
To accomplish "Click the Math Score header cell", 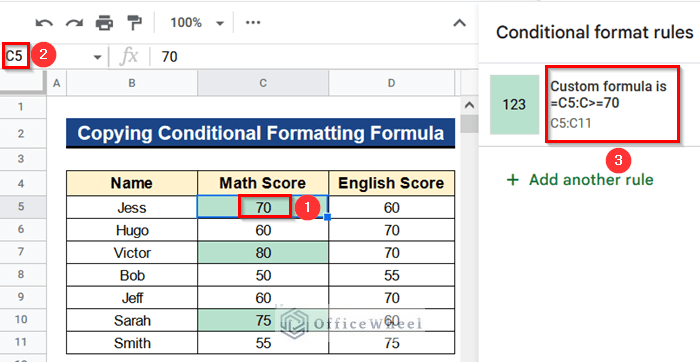I will coord(263,183).
